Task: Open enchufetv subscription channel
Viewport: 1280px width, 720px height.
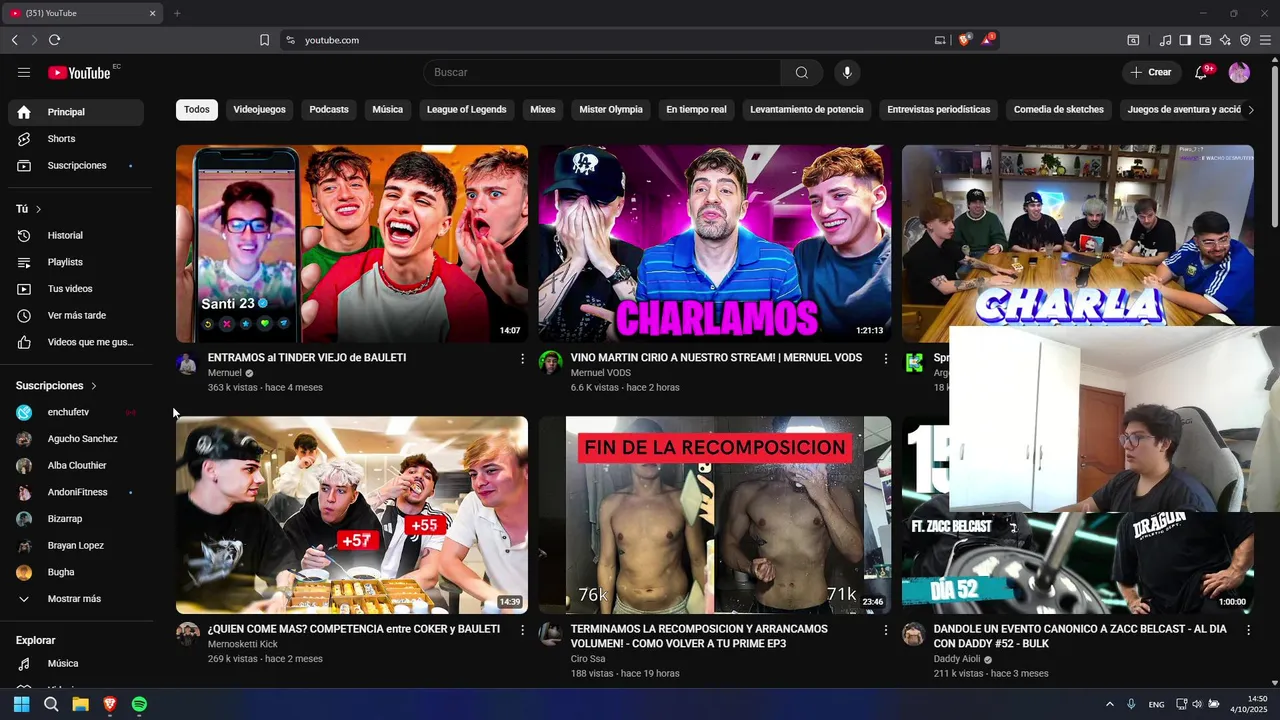Action: coord(76,412)
